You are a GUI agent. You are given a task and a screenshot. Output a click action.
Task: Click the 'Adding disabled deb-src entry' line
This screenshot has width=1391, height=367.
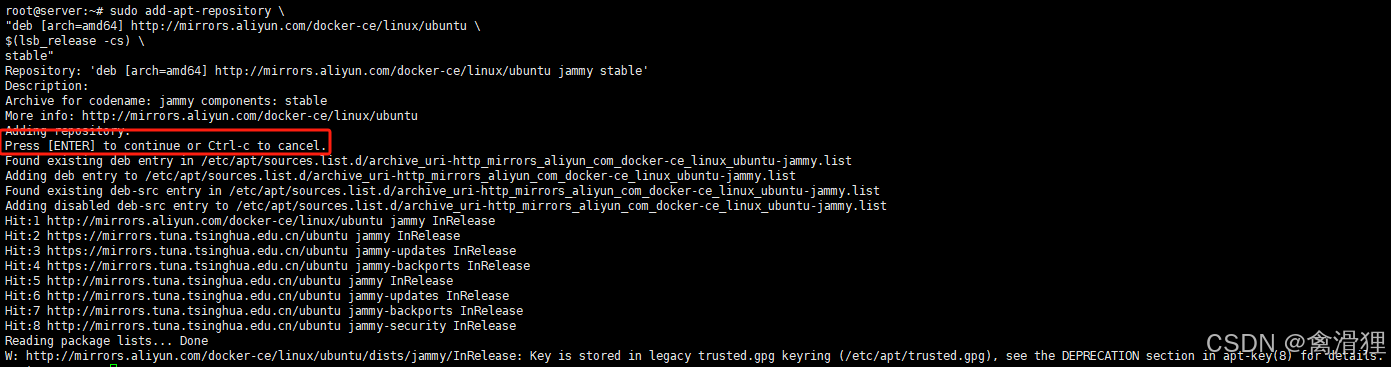point(446,206)
